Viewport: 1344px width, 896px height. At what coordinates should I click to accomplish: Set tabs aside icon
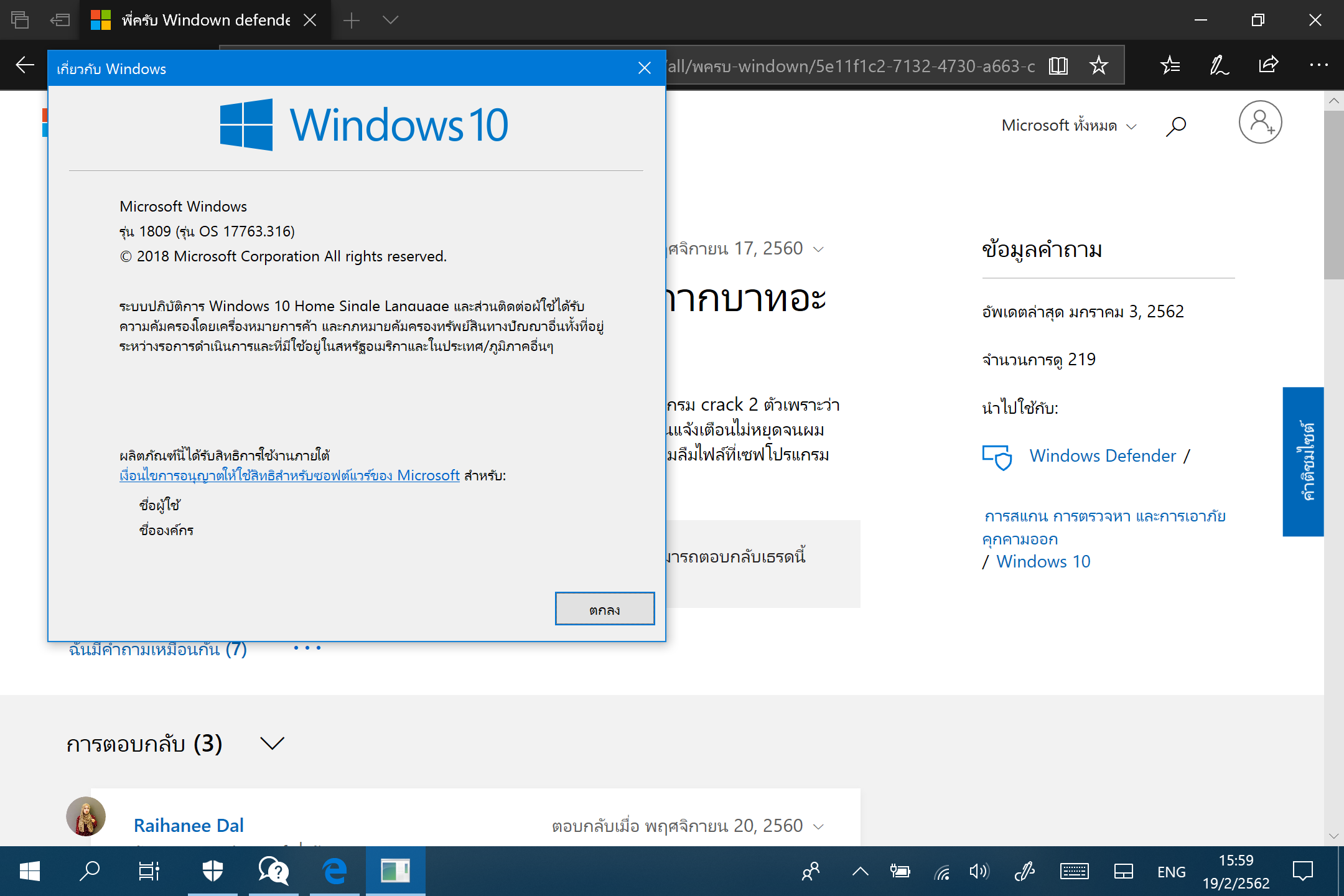(60, 20)
